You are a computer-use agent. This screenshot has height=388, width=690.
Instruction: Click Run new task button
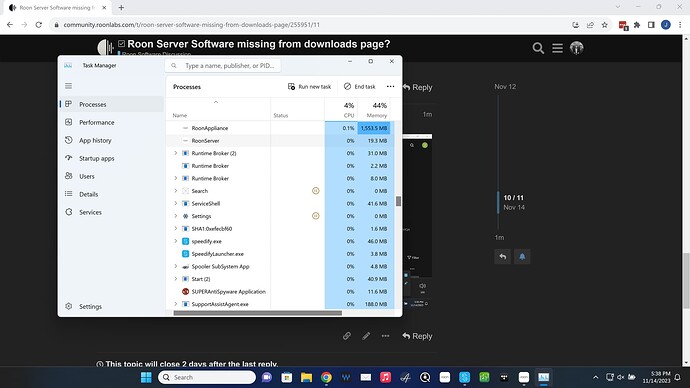[x=309, y=87]
